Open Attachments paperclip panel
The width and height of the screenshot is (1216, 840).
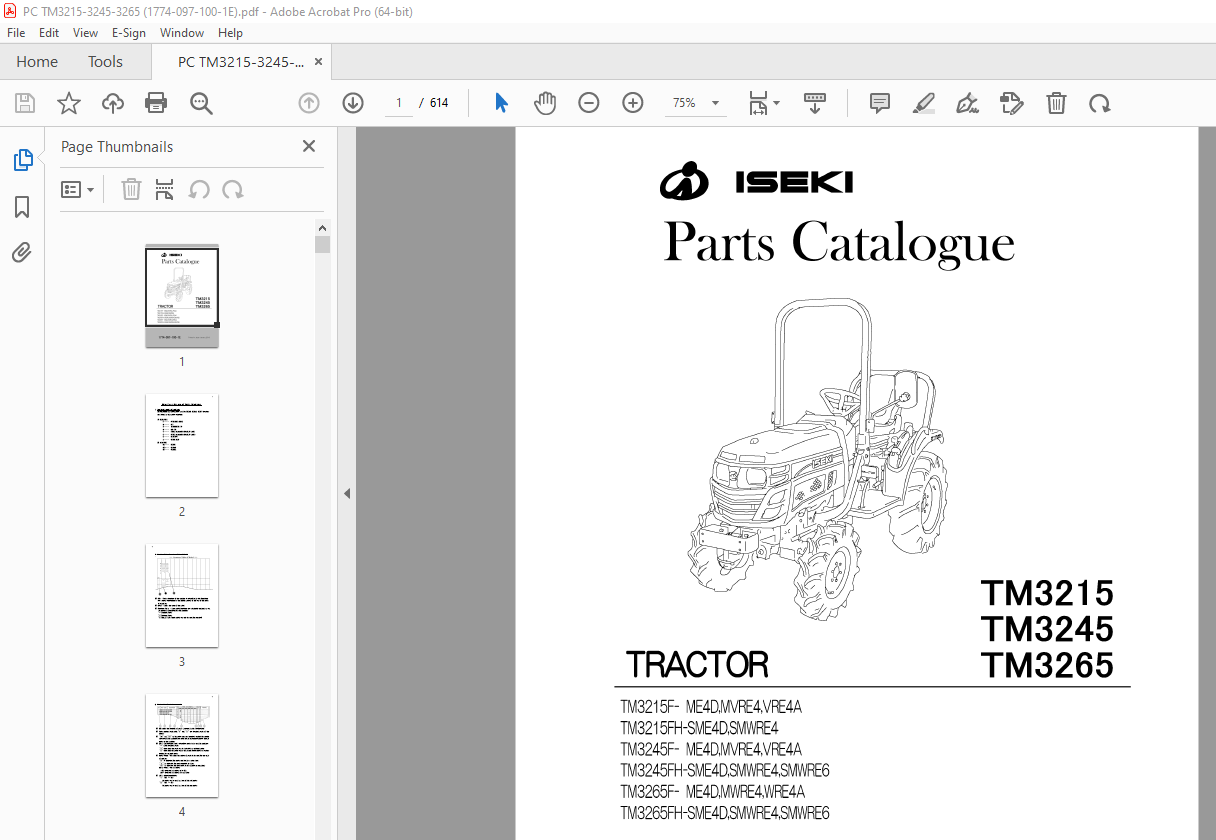22,252
